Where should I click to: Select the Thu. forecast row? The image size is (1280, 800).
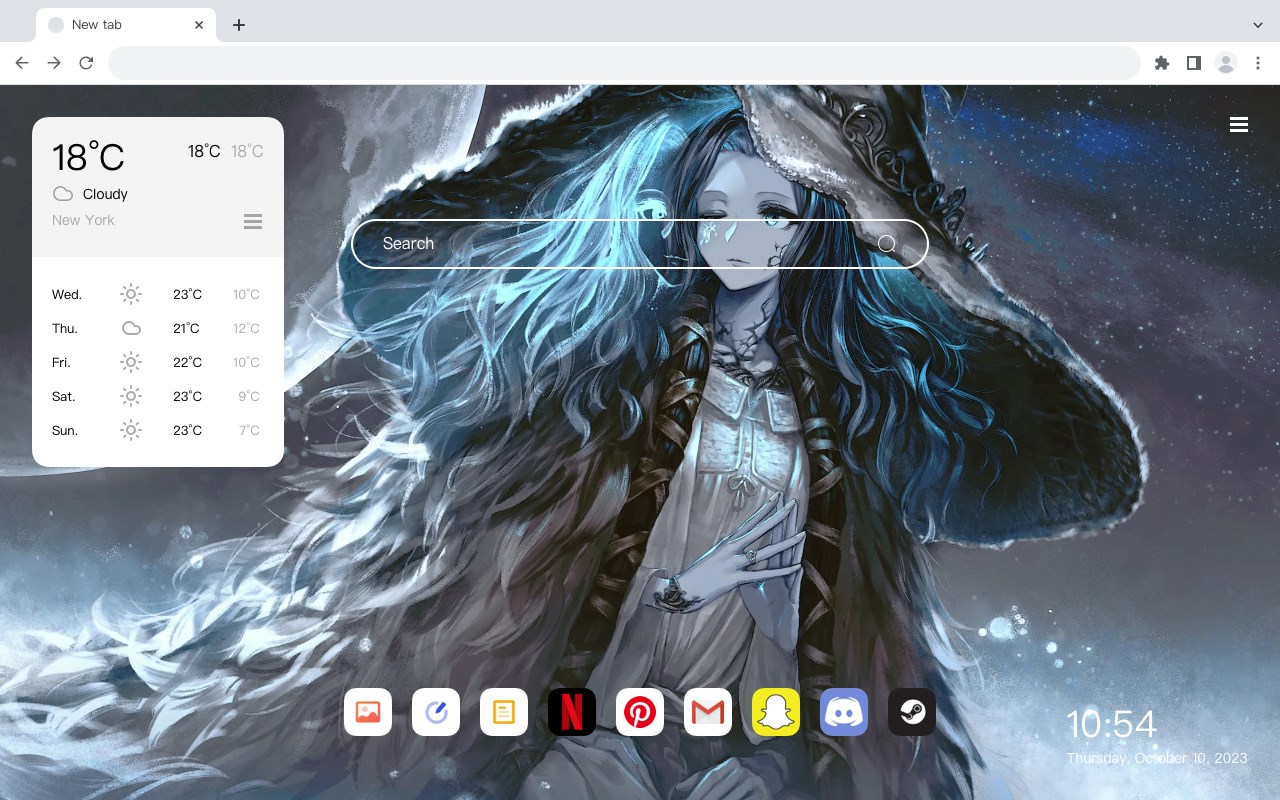click(157, 328)
